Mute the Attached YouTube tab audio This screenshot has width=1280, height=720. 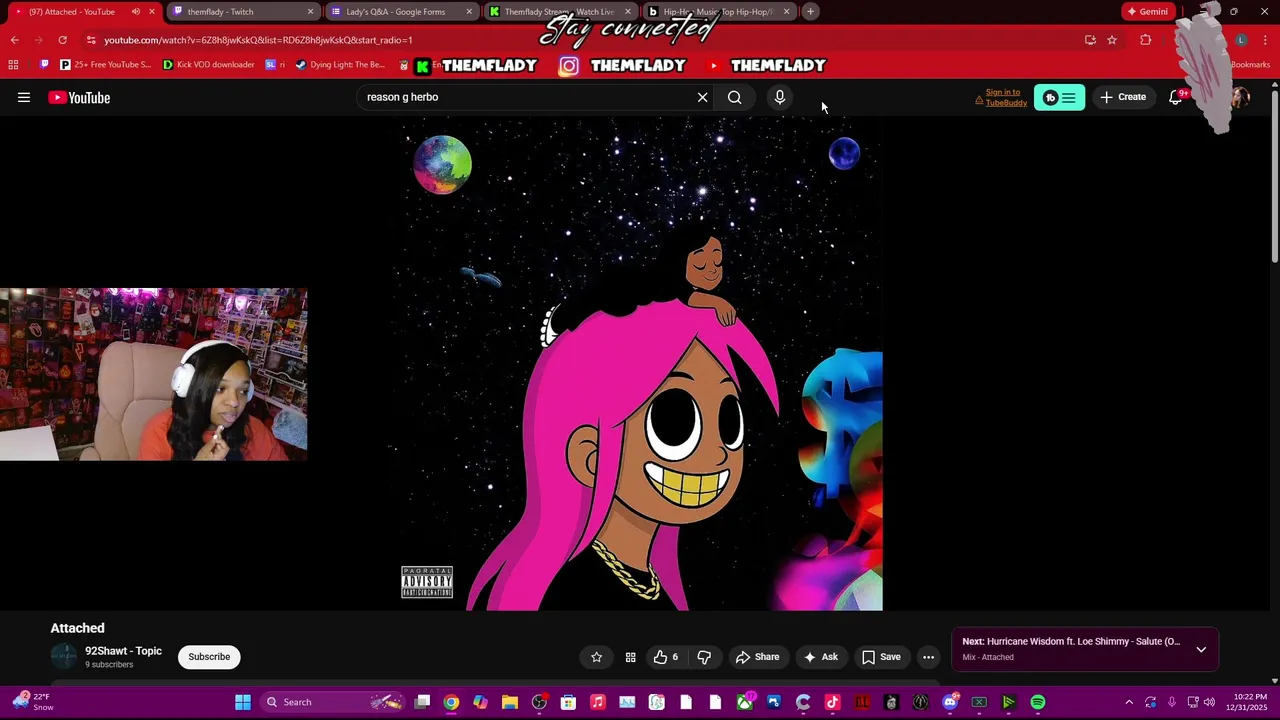pyautogui.click(x=136, y=12)
